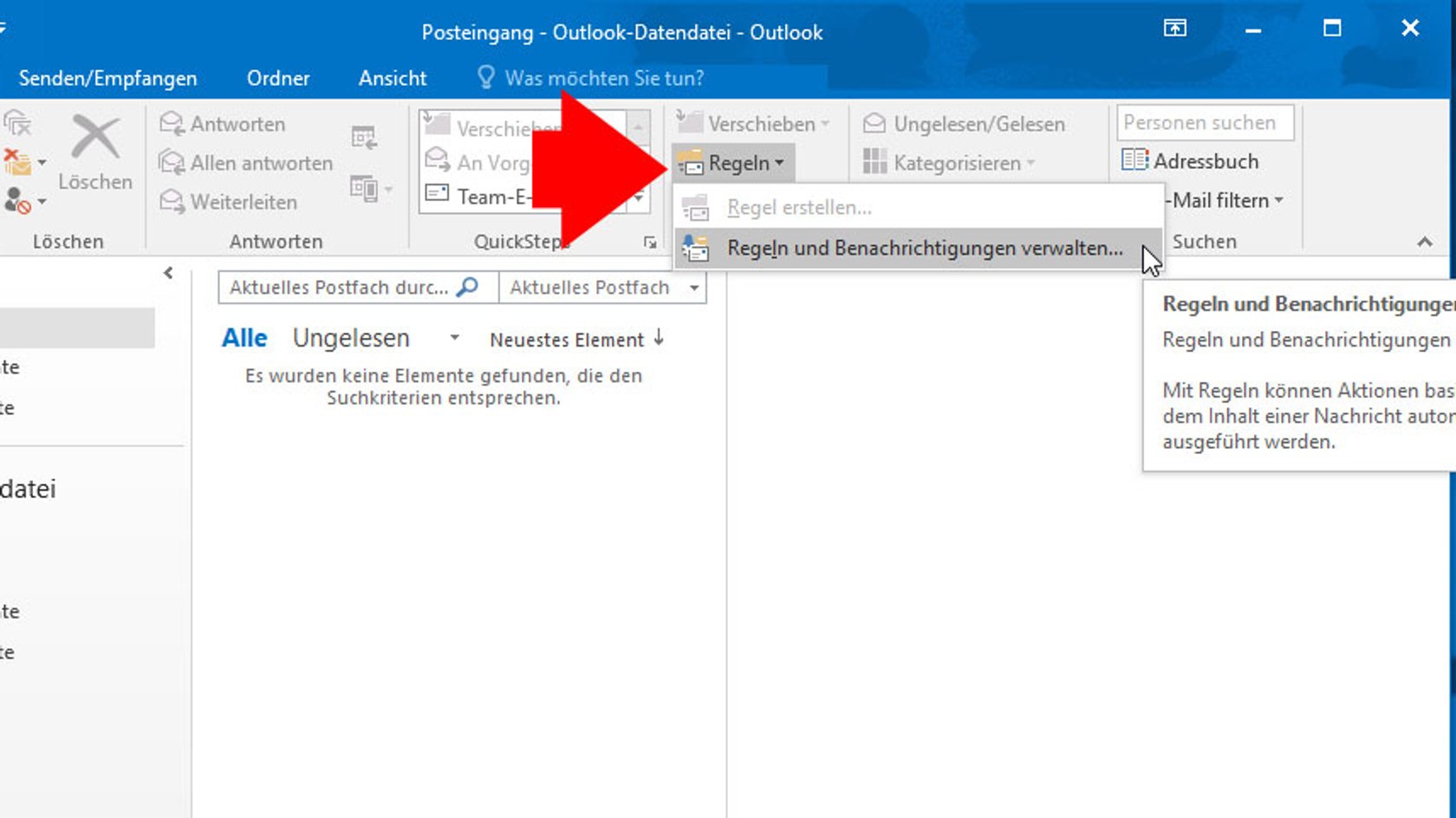Image resolution: width=1456 pixels, height=818 pixels.
Task: Click Neuestes Element sort option
Action: click(x=567, y=340)
